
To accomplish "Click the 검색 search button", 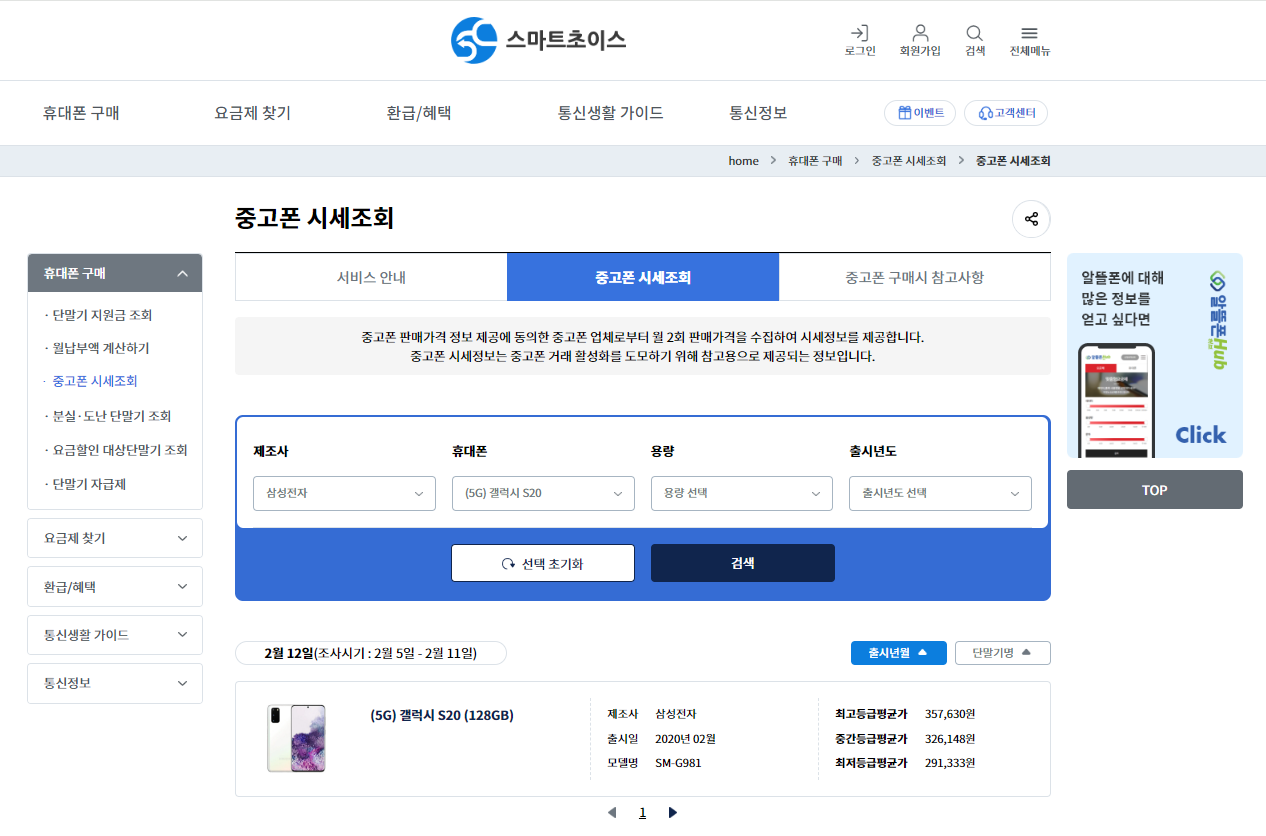I will 742,563.
